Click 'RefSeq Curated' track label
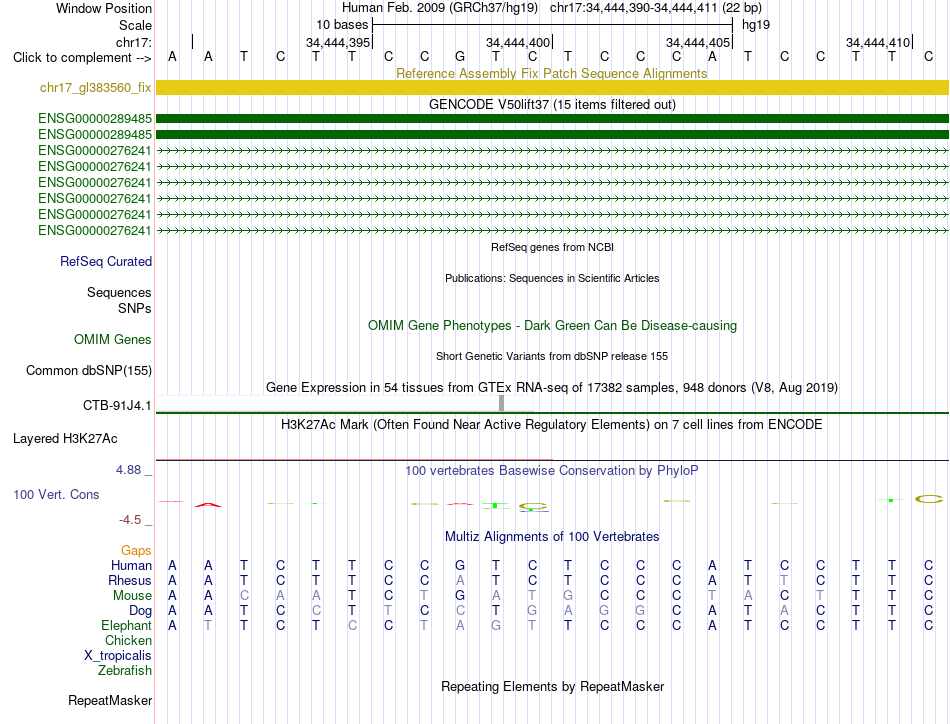Viewport: 950px width, 724px height. click(105, 261)
